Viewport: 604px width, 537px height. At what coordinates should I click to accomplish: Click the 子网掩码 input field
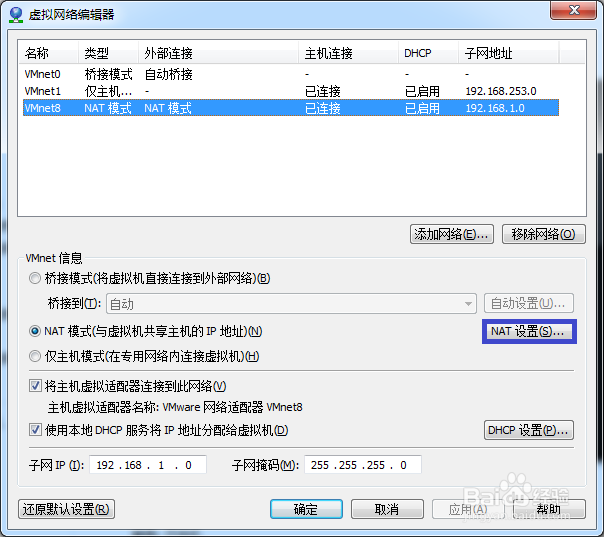[362, 465]
